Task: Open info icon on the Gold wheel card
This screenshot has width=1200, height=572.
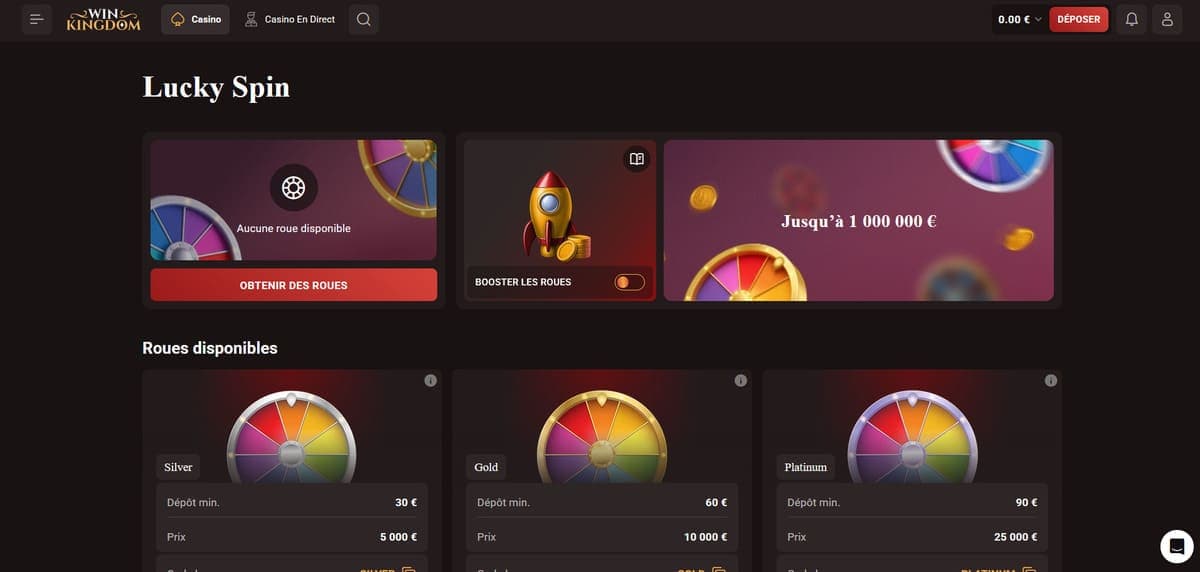Action: pyautogui.click(x=741, y=381)
